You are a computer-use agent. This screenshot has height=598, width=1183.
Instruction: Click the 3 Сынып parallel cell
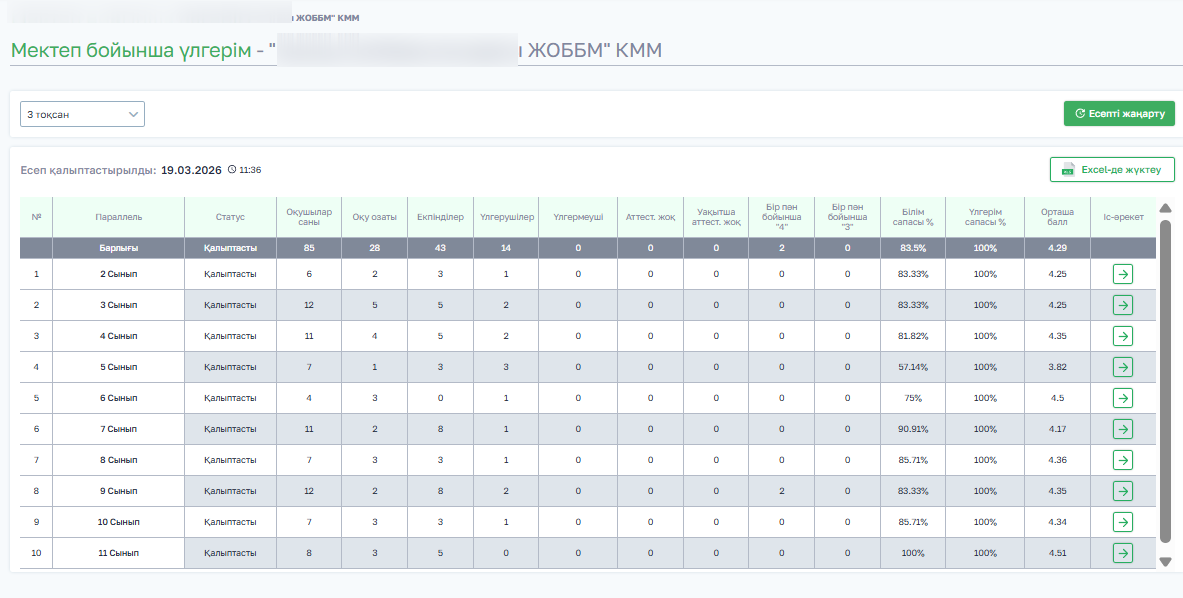coord(118,305)
